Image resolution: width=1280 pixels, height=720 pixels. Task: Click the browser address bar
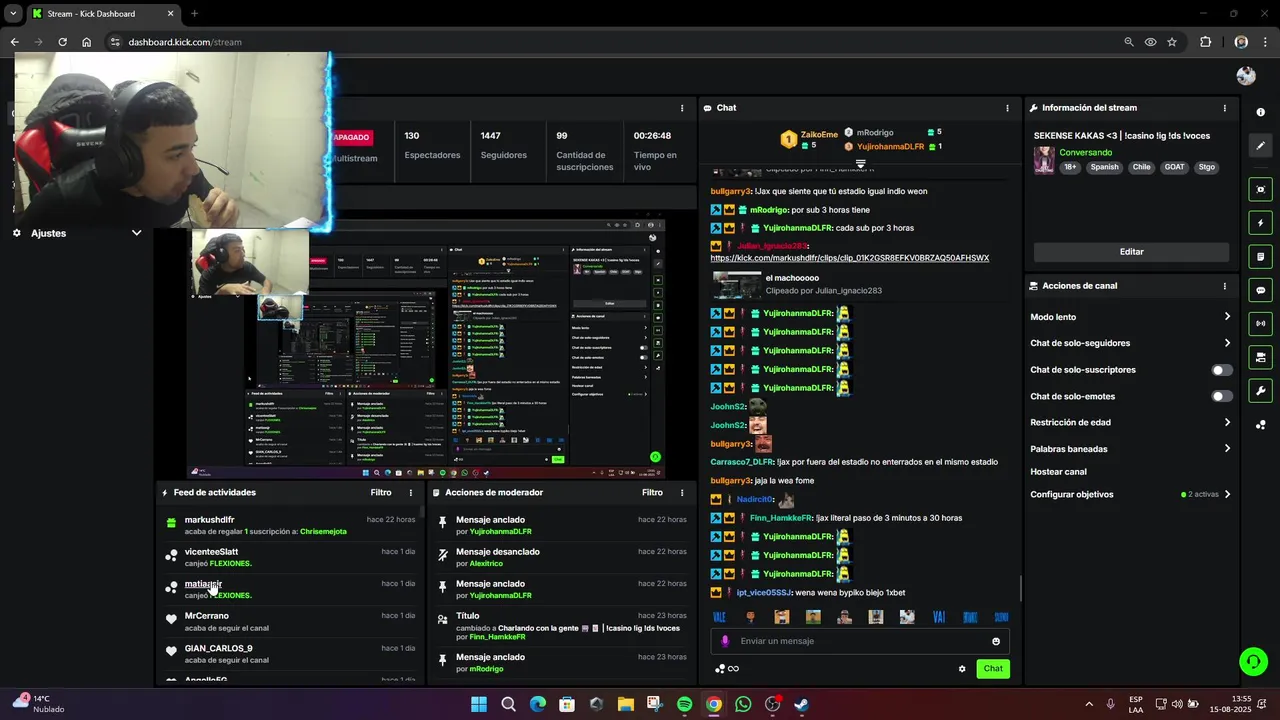(610, 42)
